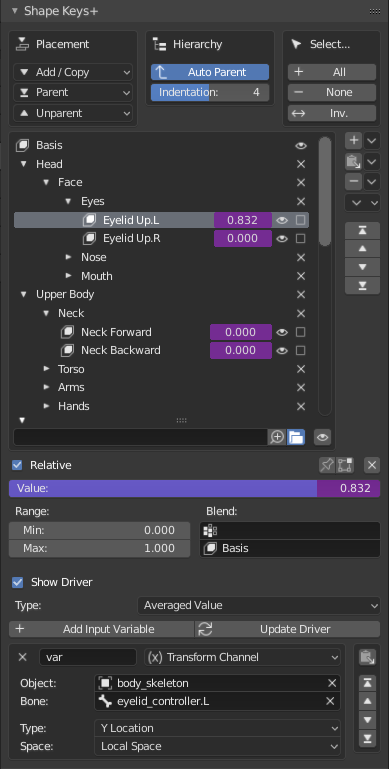This screenshot has height=769, width=389.
Task: Open the Add / Copy placement dropdown
Action: pos(73,72)
